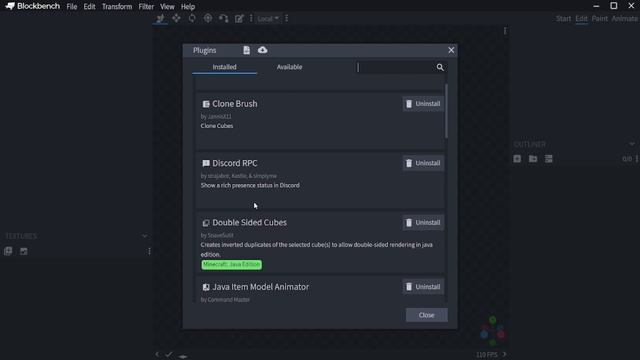The image size is (640, 360).
Task: Open the Transform menu
Action: 117,7
